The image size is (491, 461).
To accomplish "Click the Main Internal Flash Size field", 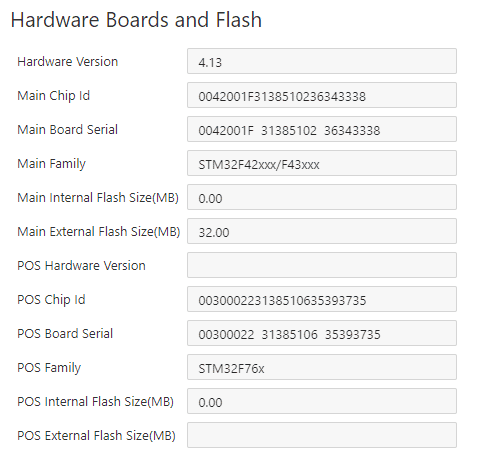I will click(x=322, y=197).
